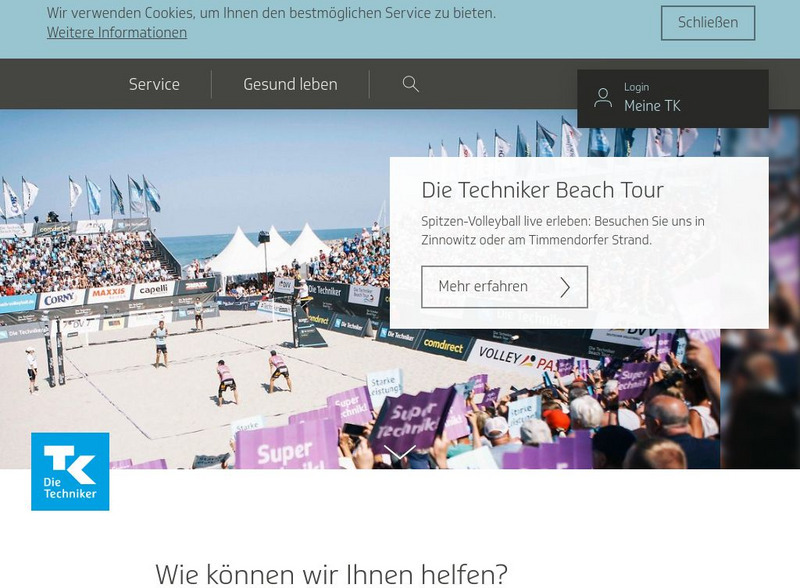Open the Gesund leben menu
Screen dimensions: 800x588
290,84
